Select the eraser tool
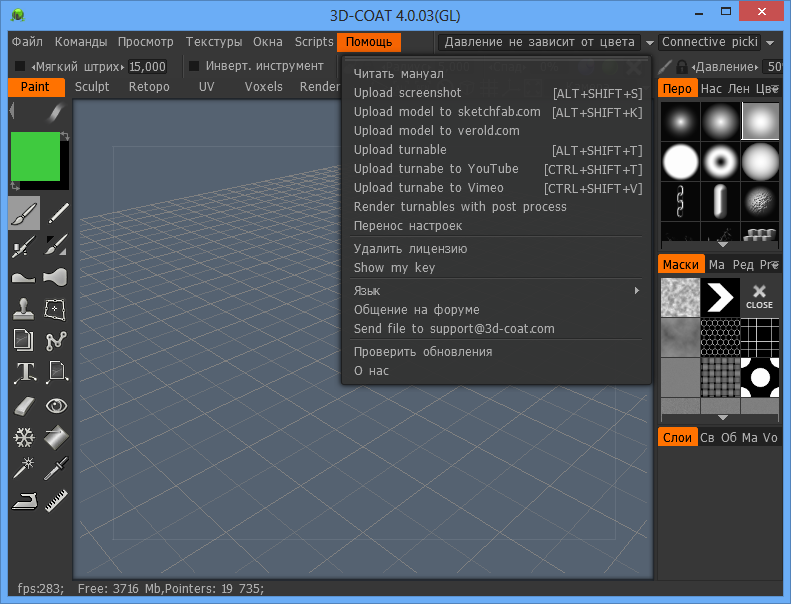Image resolution: width=791 pixels, height=604 pixels. pyautogui.click(x=24, y=405)
